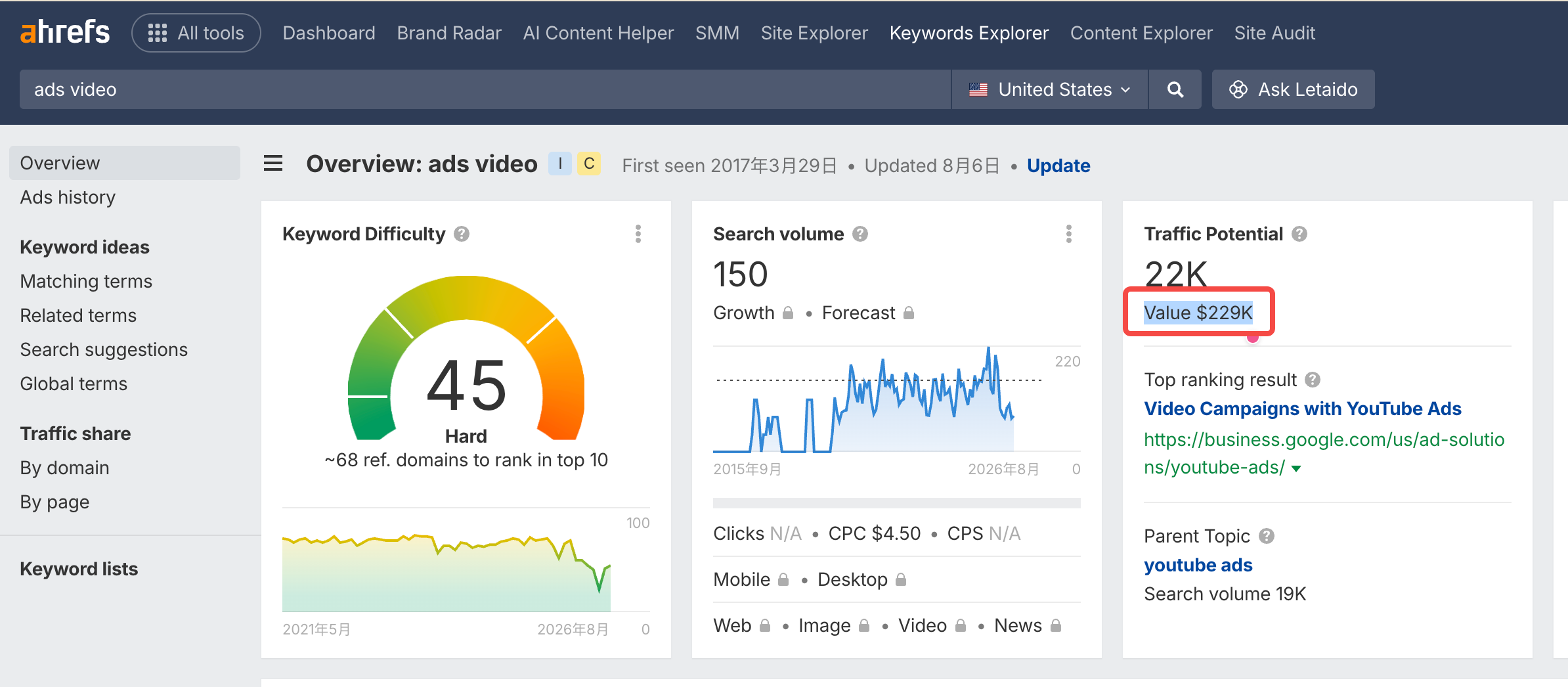Open Matching terms keyword ideas
1568x687 pixels.
pos(86,281)
